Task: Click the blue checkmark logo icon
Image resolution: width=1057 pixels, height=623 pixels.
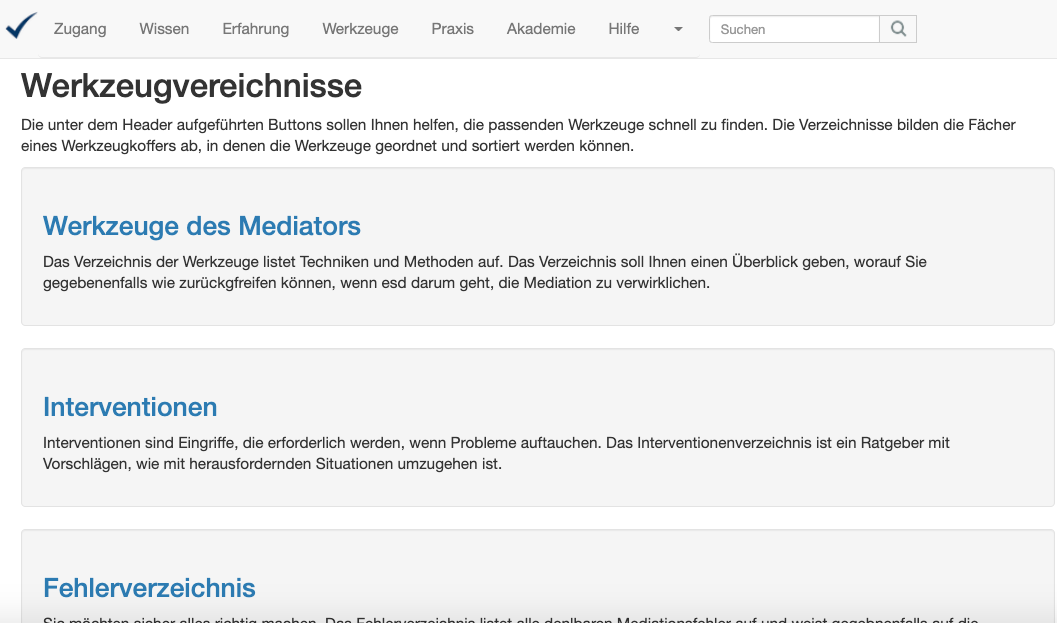Action: coord(20,26)
